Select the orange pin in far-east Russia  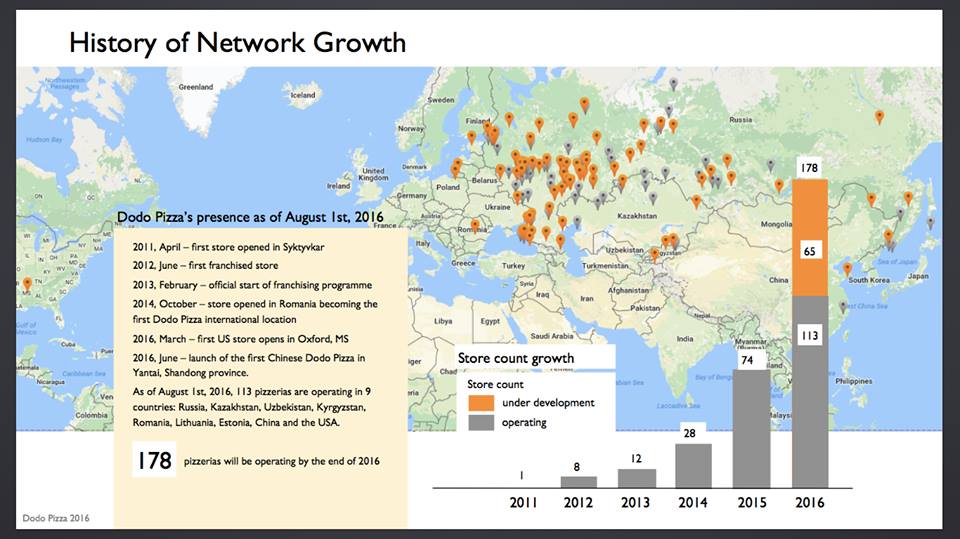click(x=879, y=116)
